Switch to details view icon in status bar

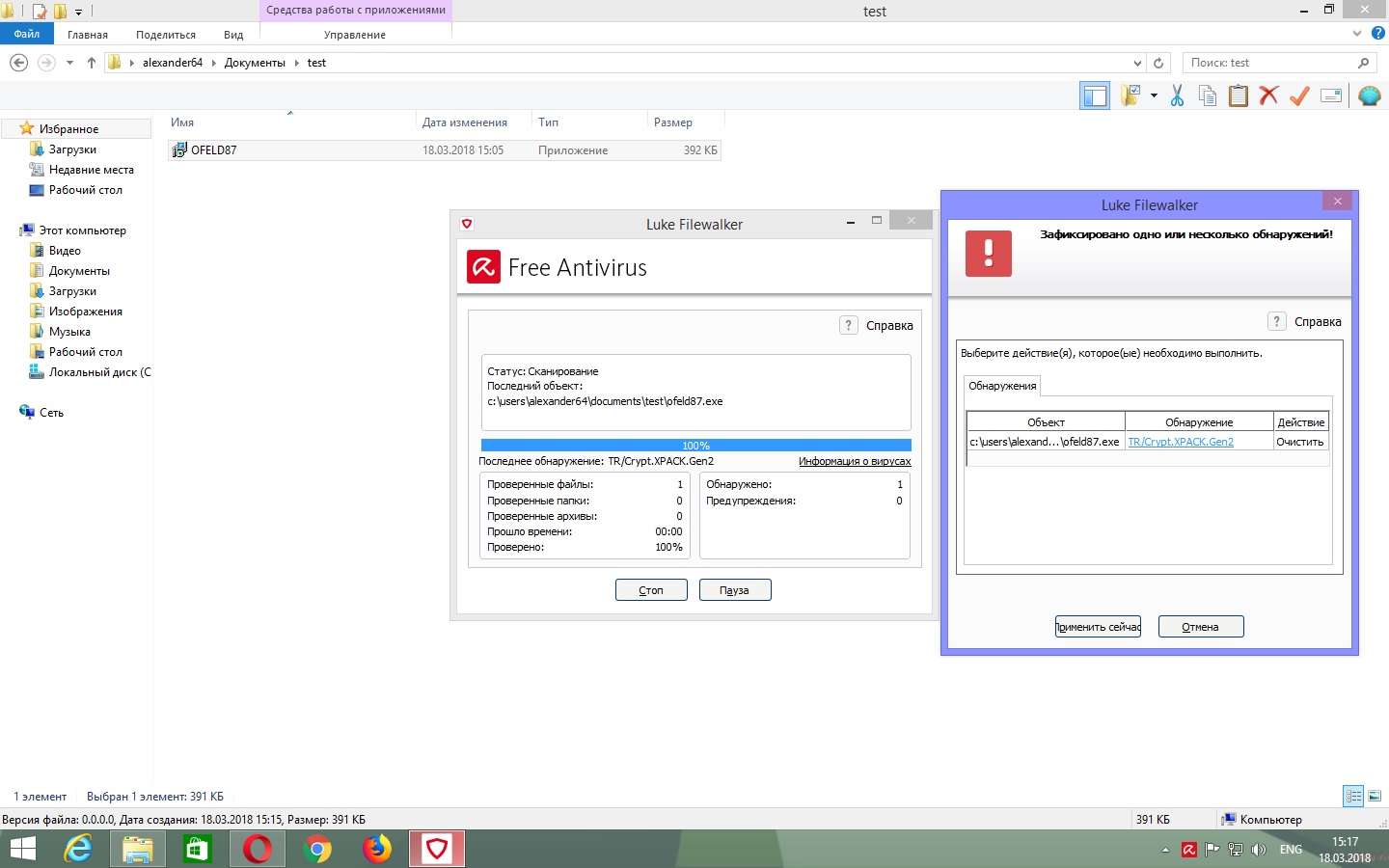coord(1353,796)
